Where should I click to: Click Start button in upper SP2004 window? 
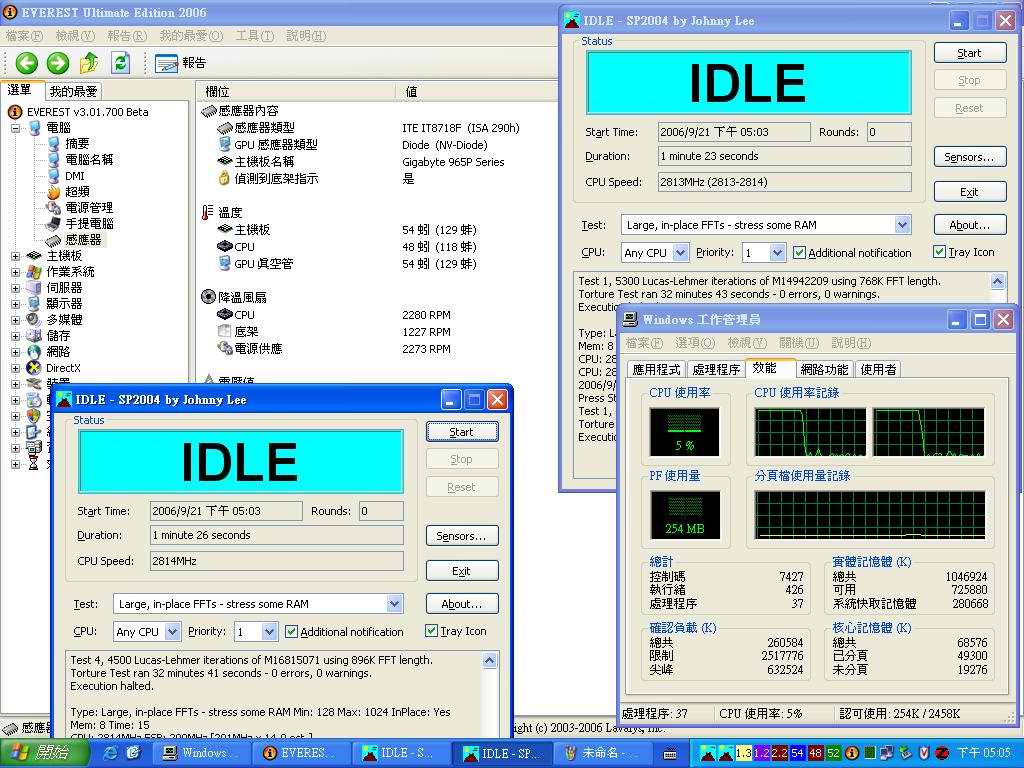(x=970, y=53)
